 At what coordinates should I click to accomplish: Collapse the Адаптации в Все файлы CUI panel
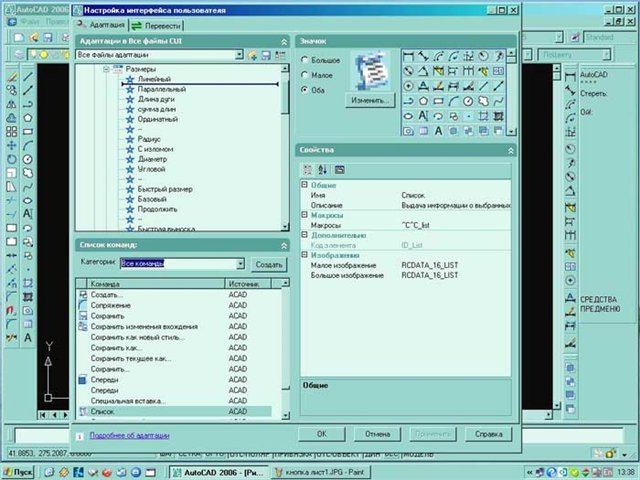click(284, 42)
